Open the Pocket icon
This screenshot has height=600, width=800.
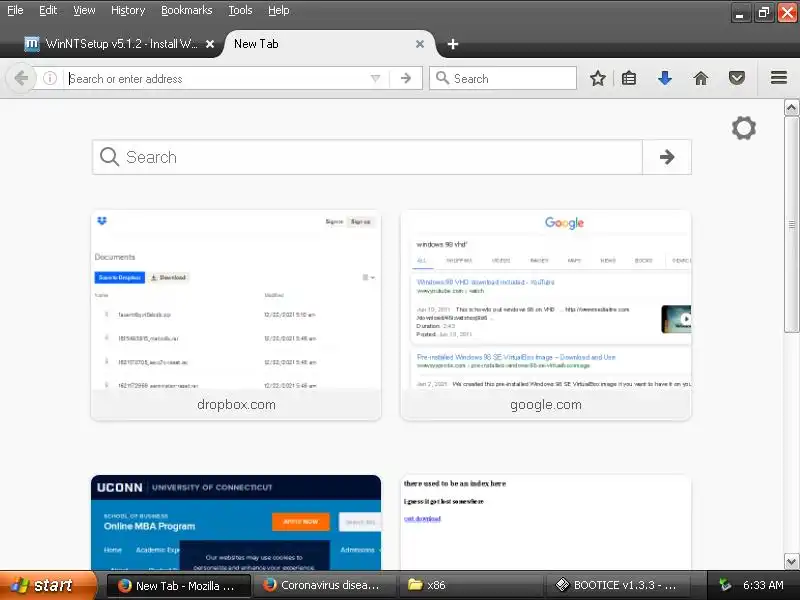[737, 79]
